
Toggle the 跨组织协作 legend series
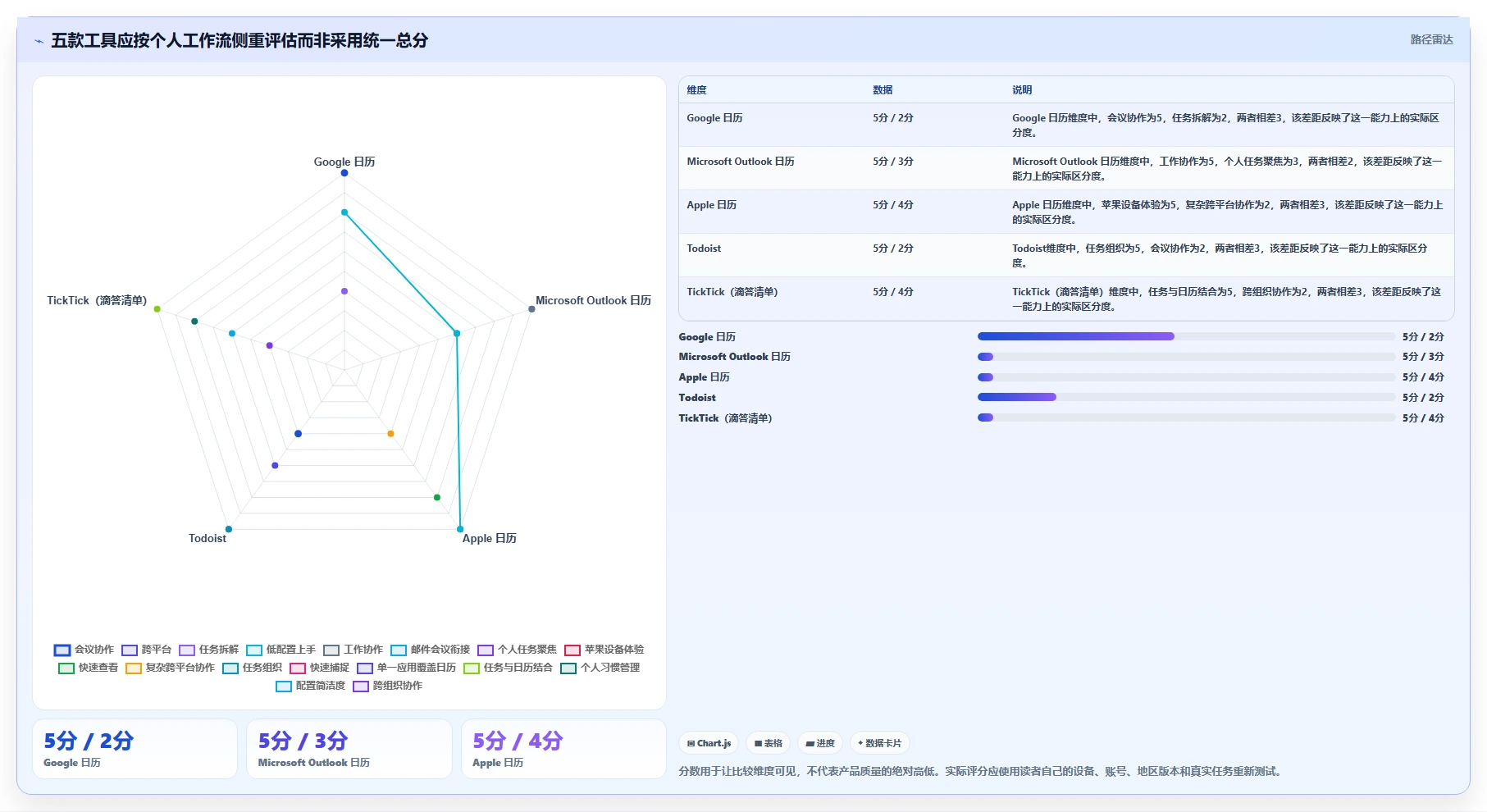(x=388, y=686)
